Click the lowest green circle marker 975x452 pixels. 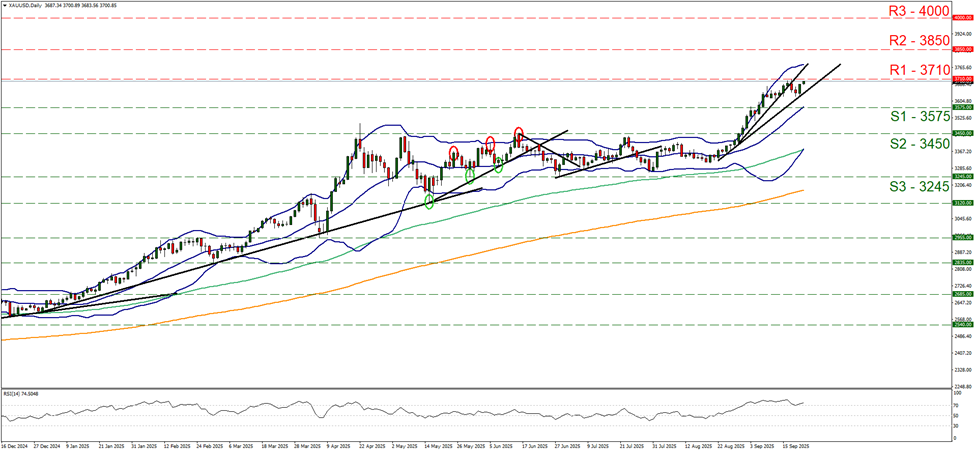[429, 202]
